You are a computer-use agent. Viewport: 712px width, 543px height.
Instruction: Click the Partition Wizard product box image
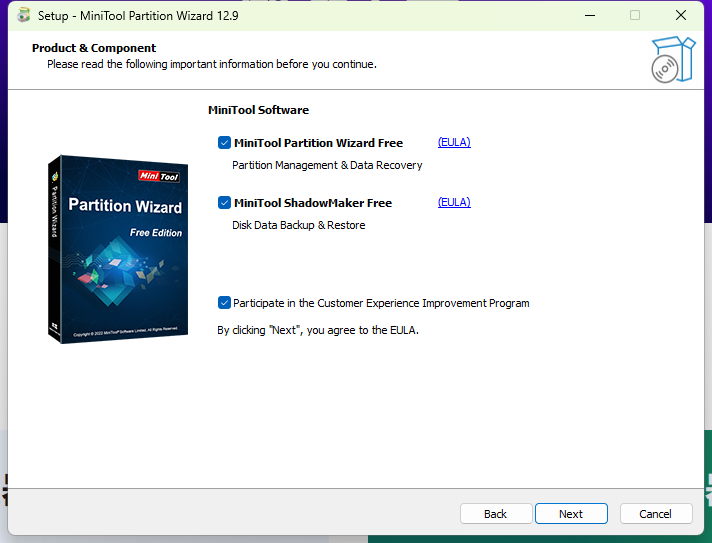(x=118, y=249)
